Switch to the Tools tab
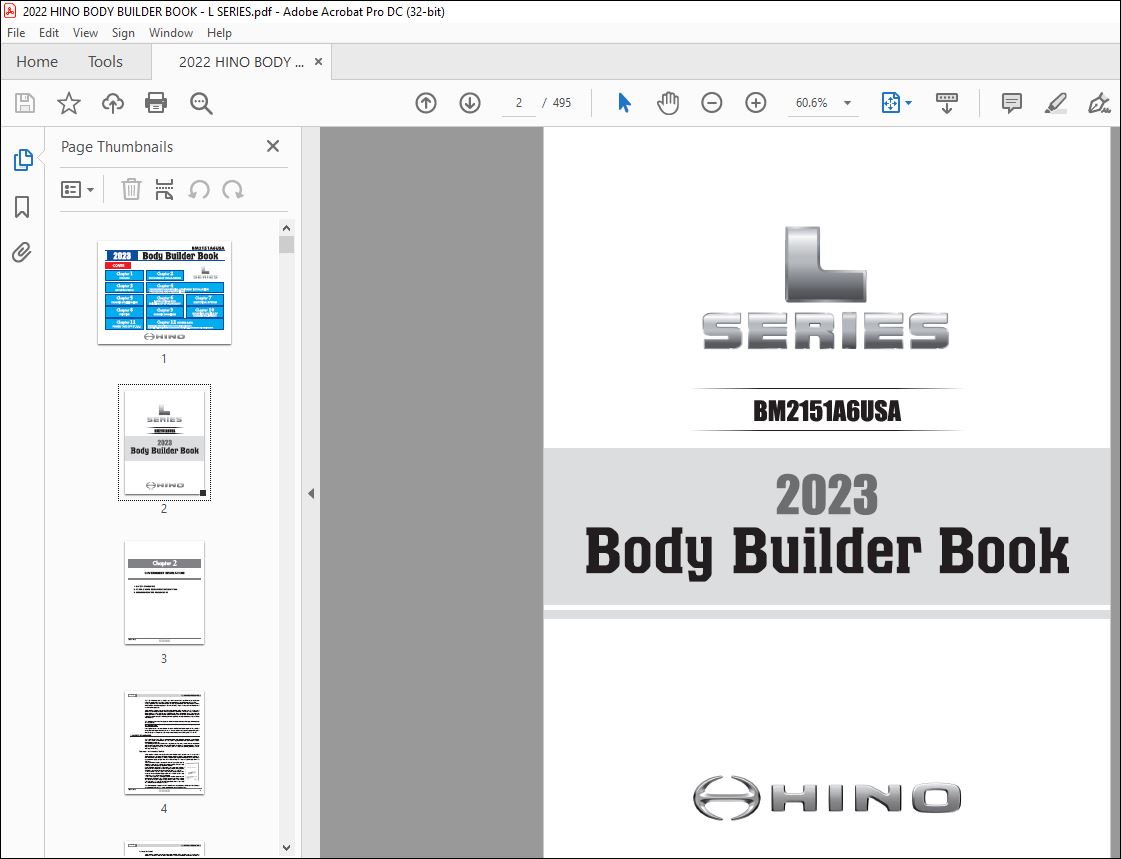The width and height of the screenshot is (1121, 859). [105, 62]
